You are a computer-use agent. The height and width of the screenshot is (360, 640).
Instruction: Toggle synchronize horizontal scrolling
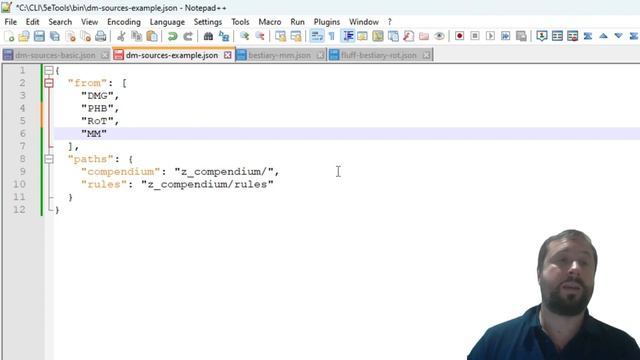[296, 36]
